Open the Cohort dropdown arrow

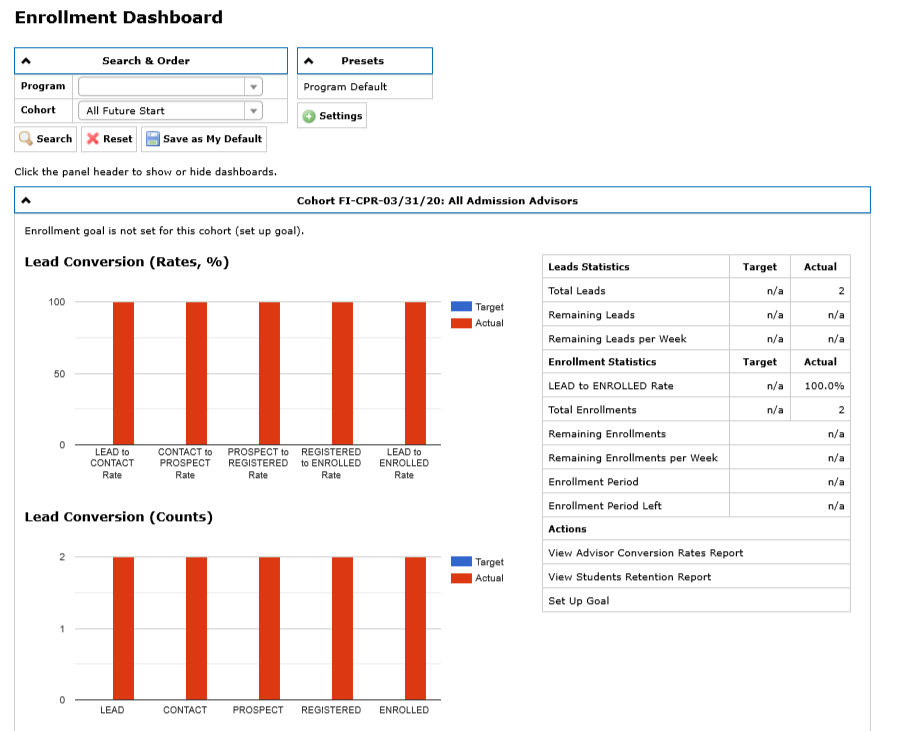point(253,111)
